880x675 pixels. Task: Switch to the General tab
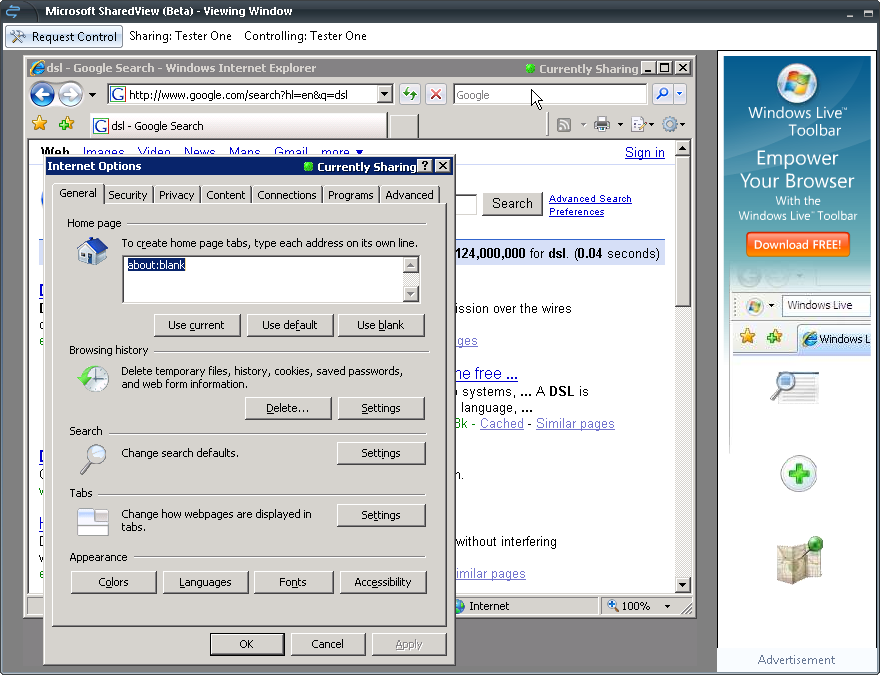(x=78, y=194)
